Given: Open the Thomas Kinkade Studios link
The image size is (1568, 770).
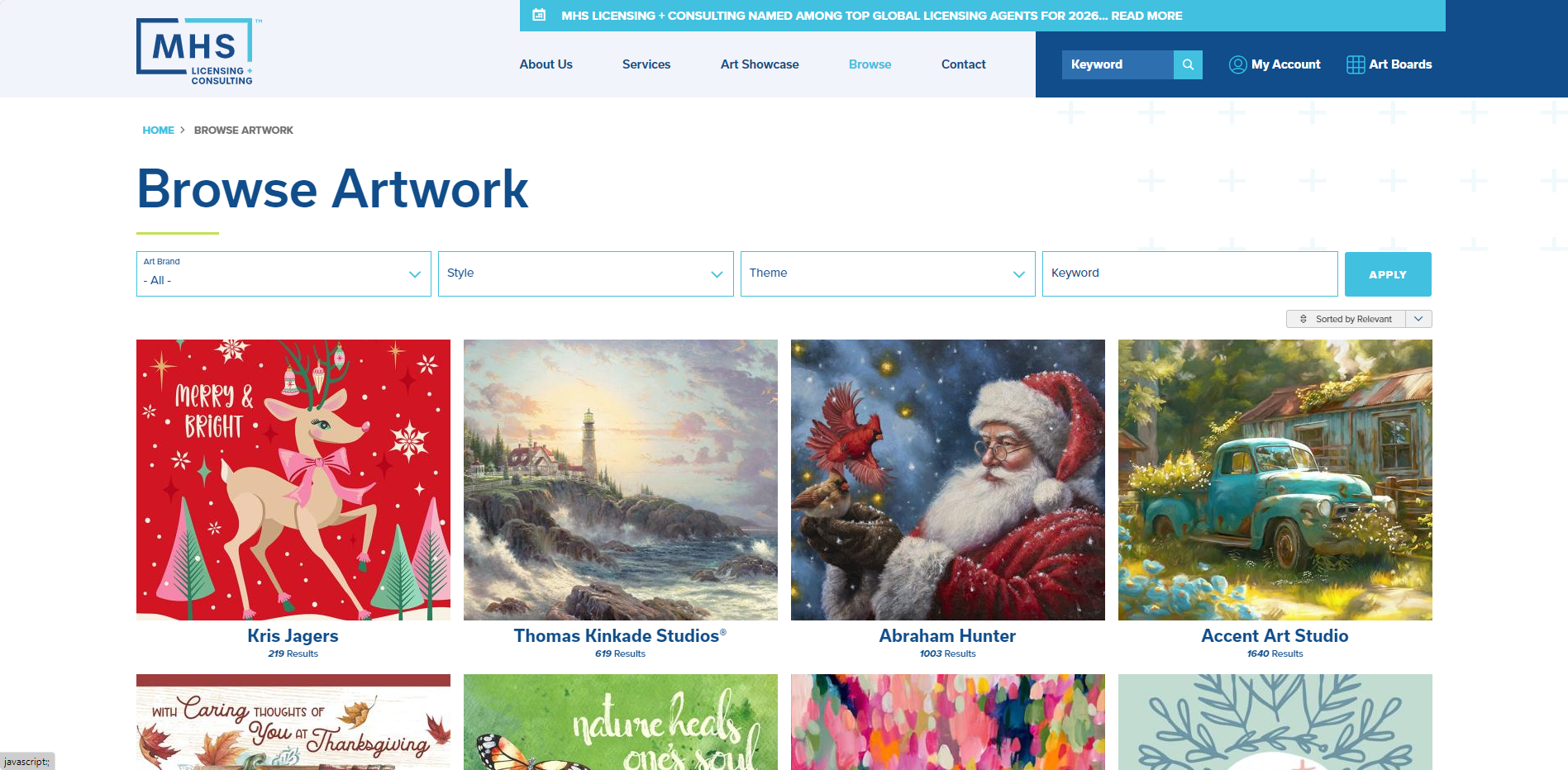Looking at the screenshot, I should [620, 636].
